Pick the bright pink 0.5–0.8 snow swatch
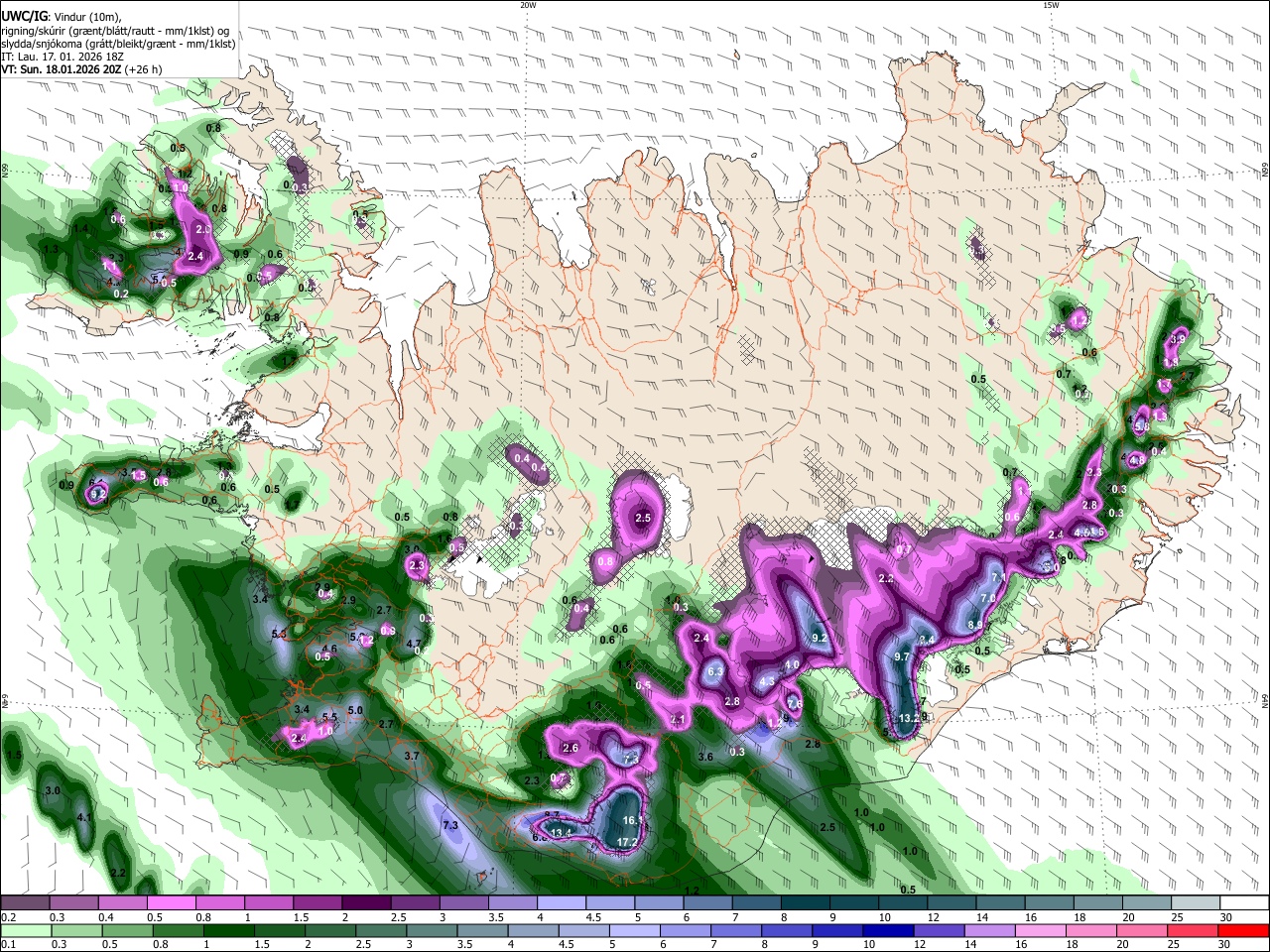 (171, 903)
